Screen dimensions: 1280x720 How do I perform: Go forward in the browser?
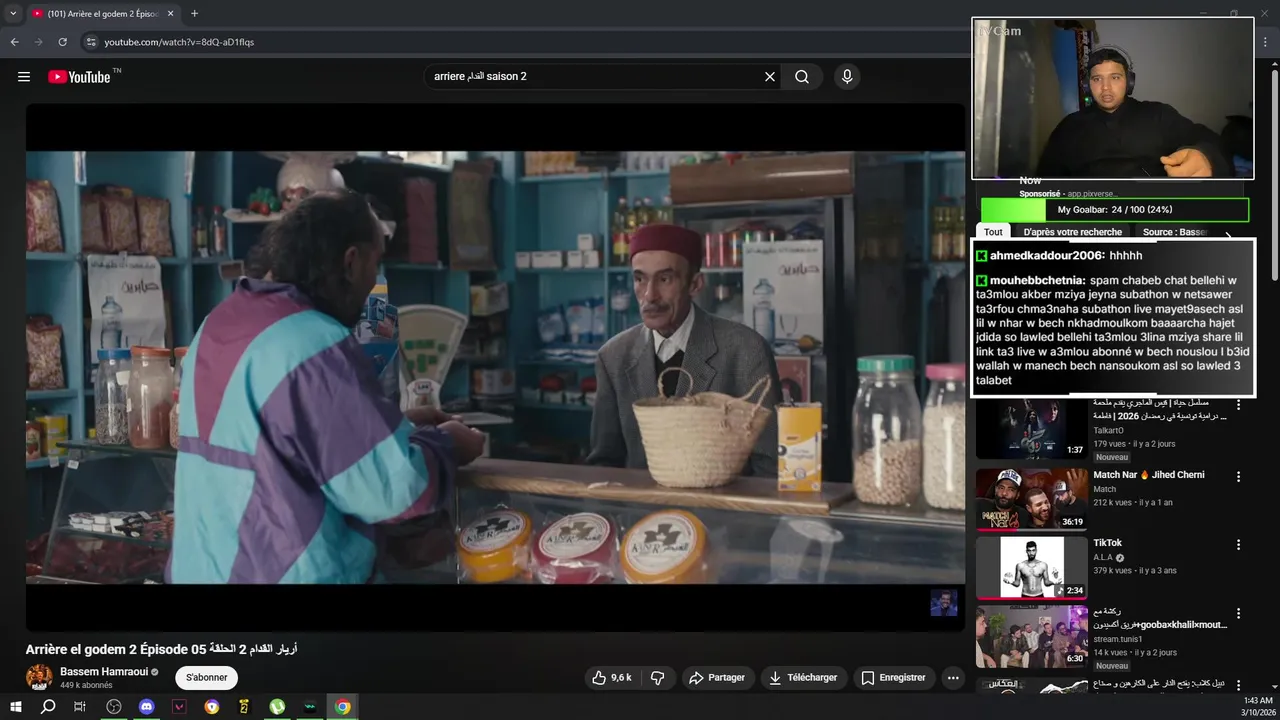(38, 42)
